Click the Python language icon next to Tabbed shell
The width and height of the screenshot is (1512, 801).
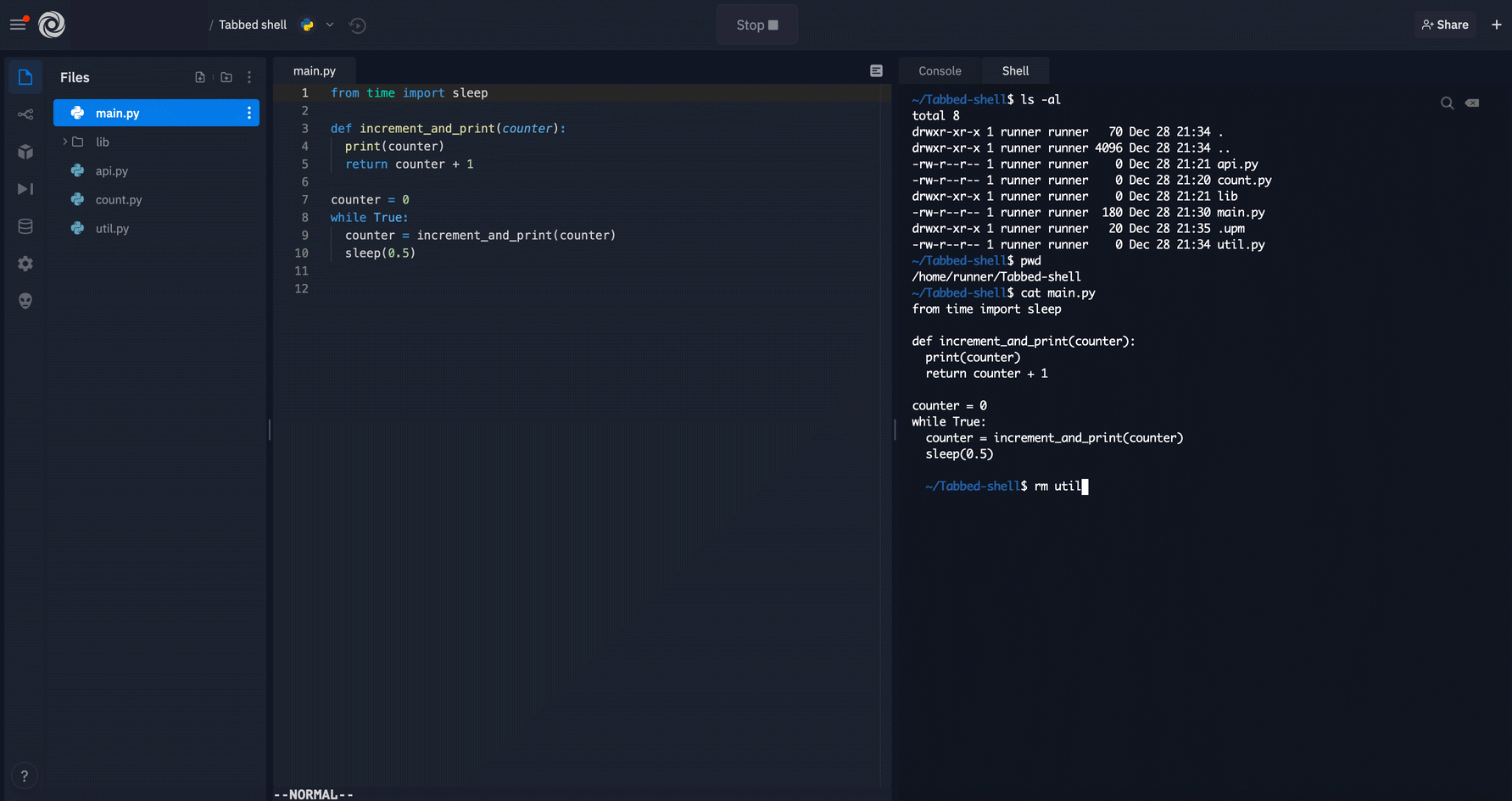[x=308, y=25]
